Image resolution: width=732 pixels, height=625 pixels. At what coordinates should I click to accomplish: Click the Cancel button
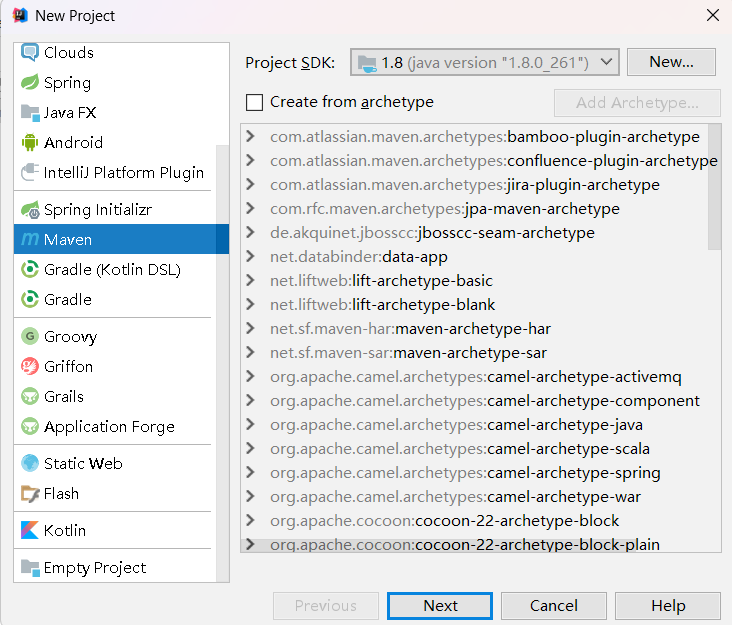click(x=554, y=606)
